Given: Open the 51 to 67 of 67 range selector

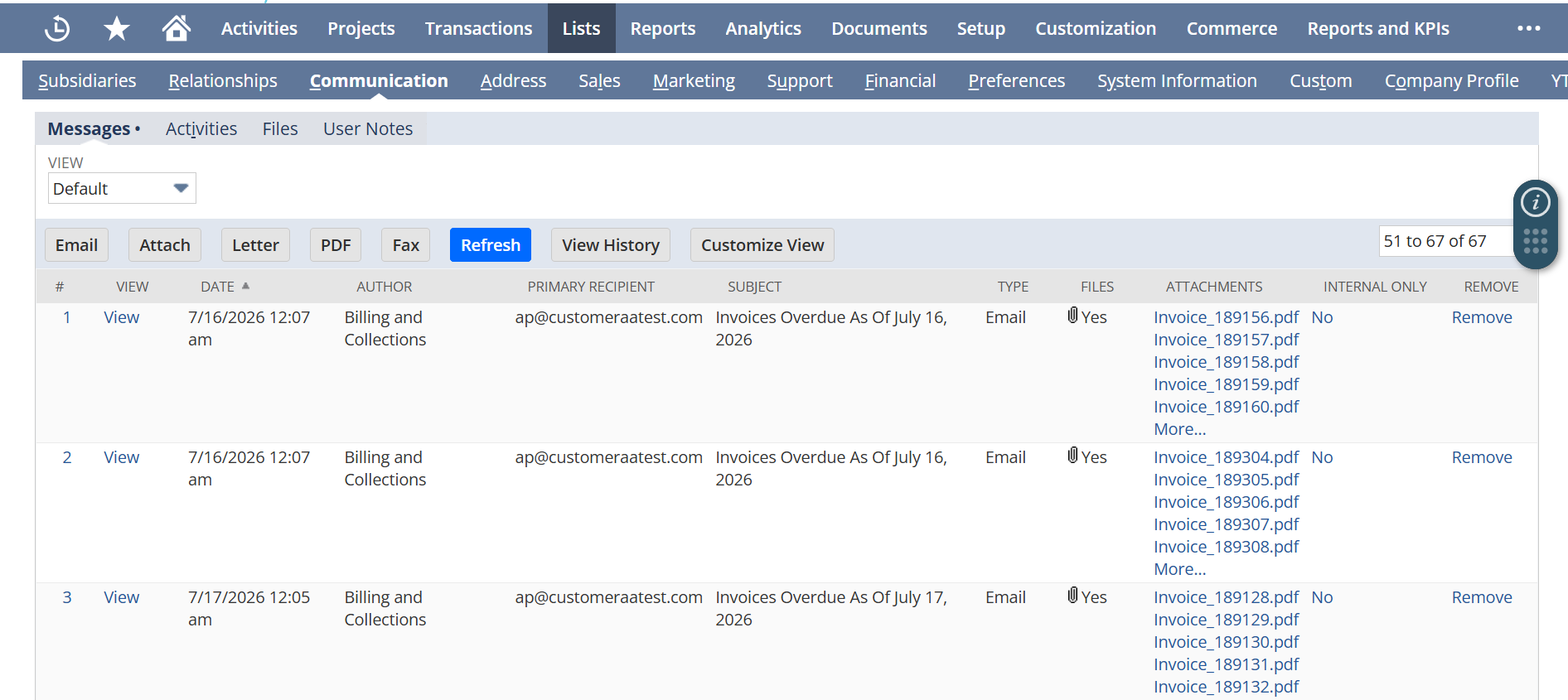Looking at the screenshot, I should pyautogui.click(x=1445, y=241).
